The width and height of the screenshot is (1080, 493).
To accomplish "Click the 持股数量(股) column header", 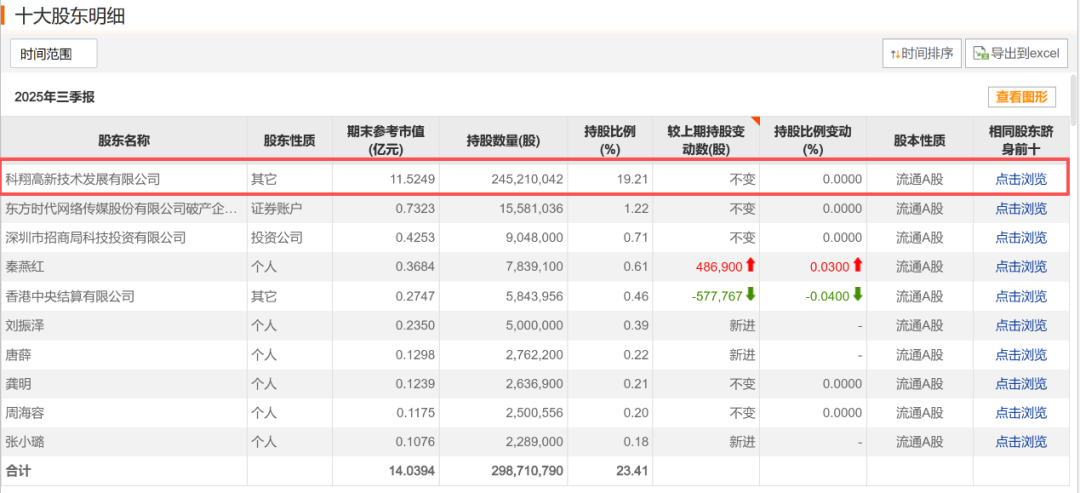I will (x=503, y=140).
